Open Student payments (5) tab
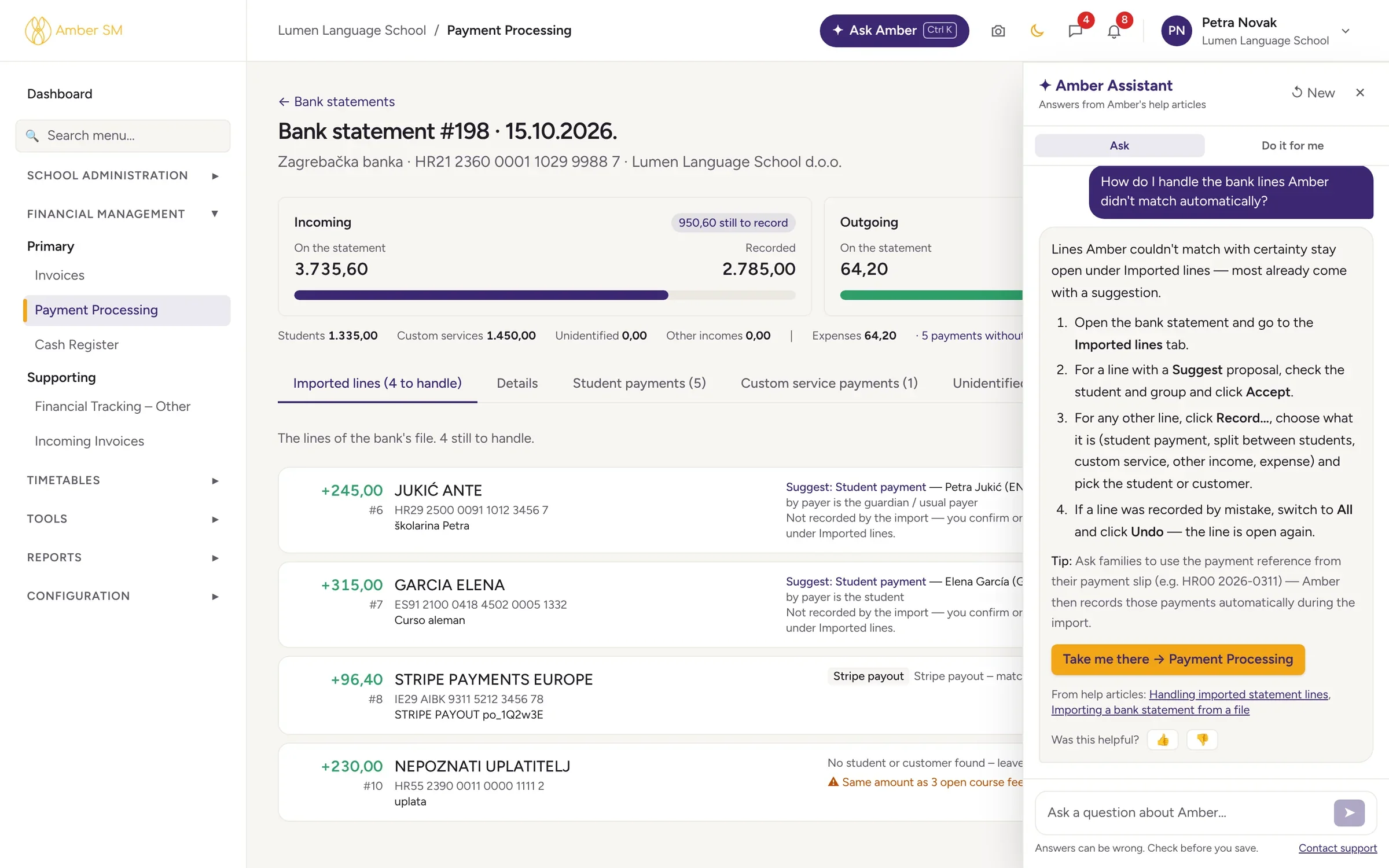 639,383
